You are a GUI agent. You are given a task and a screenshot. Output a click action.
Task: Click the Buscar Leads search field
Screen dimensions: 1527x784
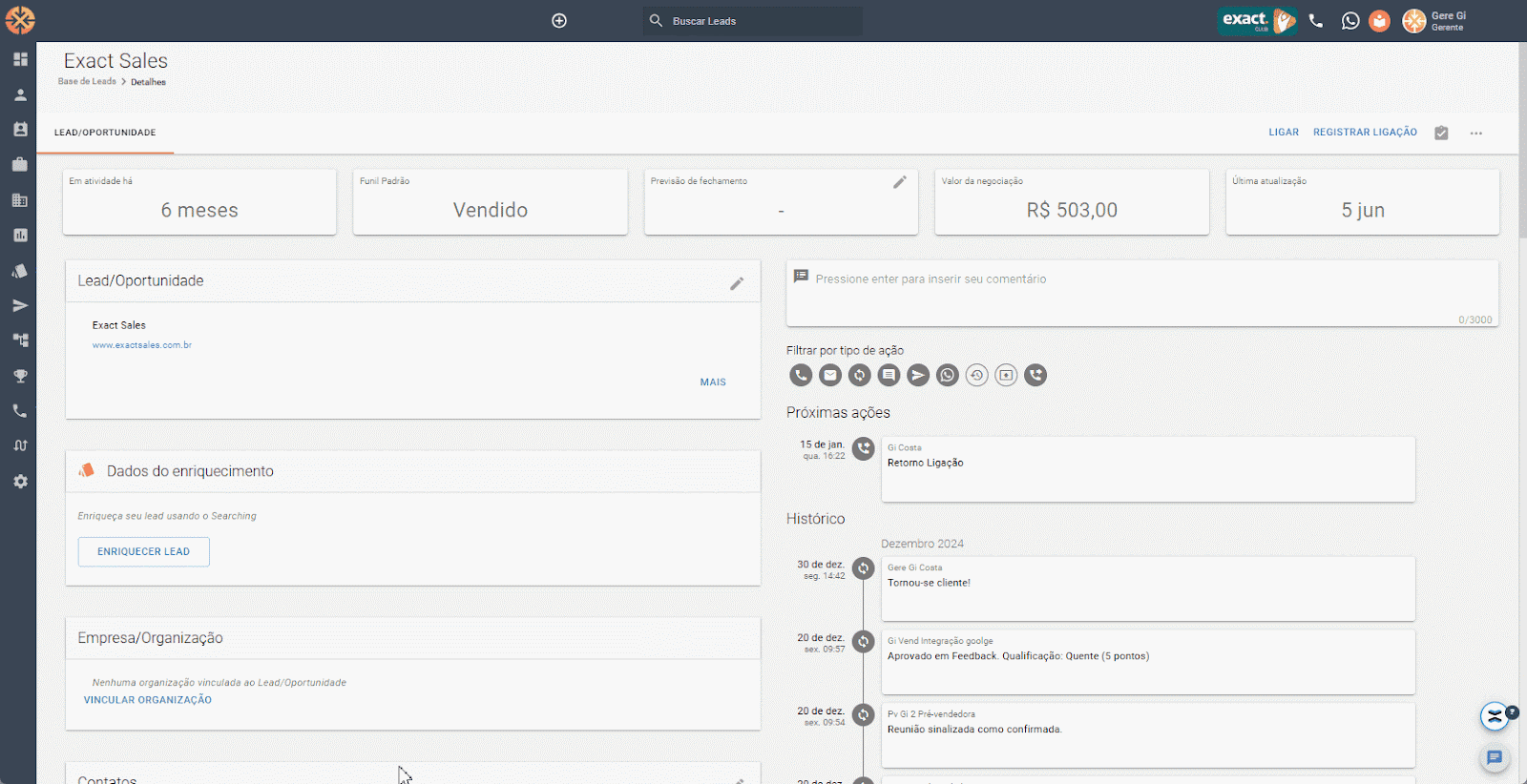point(753,21)
